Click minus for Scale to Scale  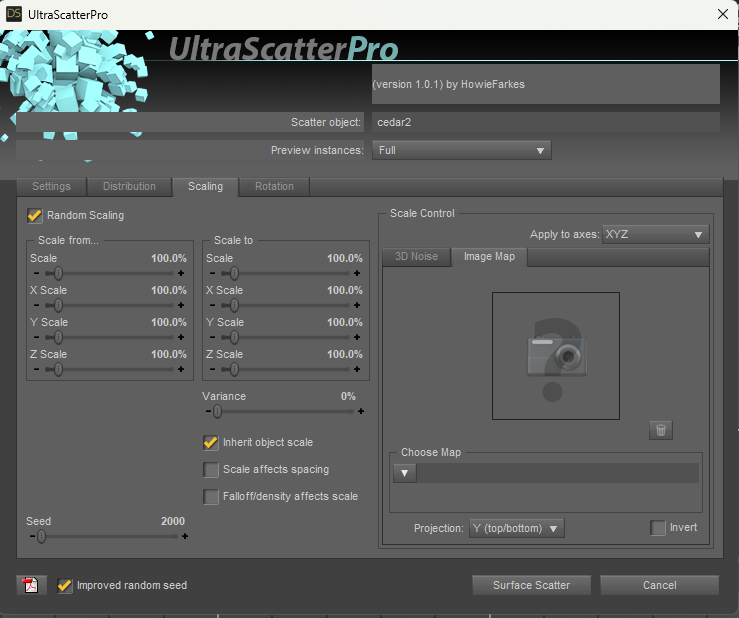coord(212,273)
